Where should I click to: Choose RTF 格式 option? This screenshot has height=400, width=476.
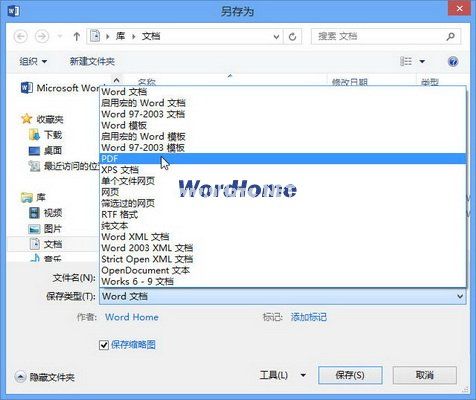coord(283,214)
